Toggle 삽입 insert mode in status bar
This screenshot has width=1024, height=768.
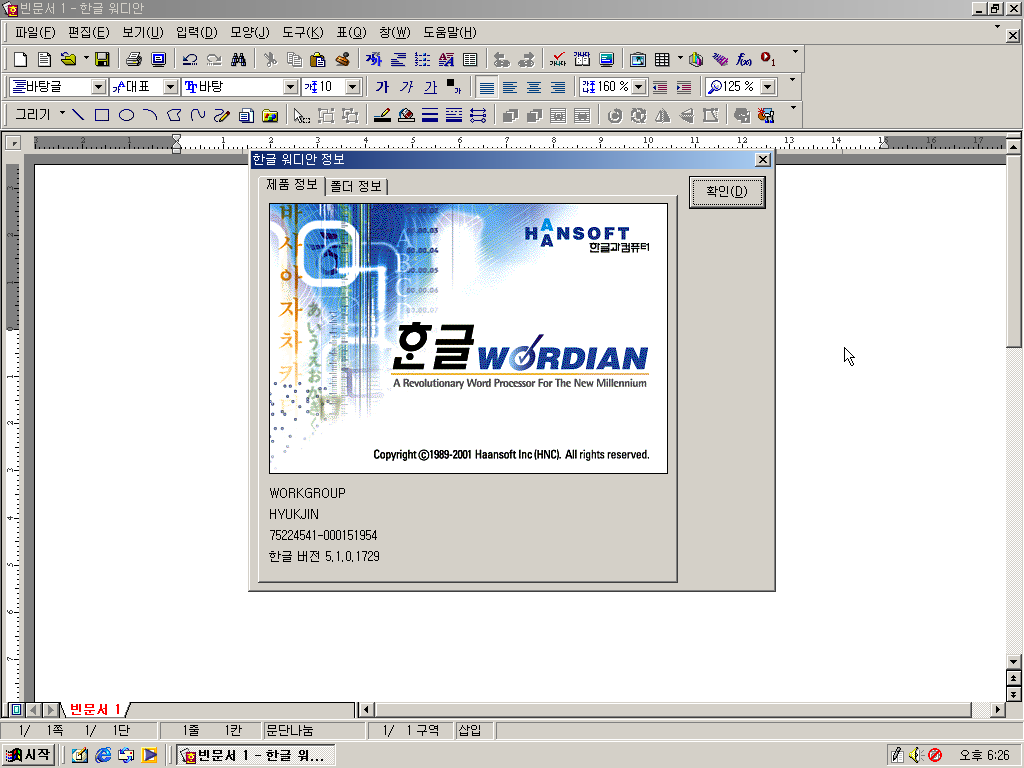tap(470, 730)
